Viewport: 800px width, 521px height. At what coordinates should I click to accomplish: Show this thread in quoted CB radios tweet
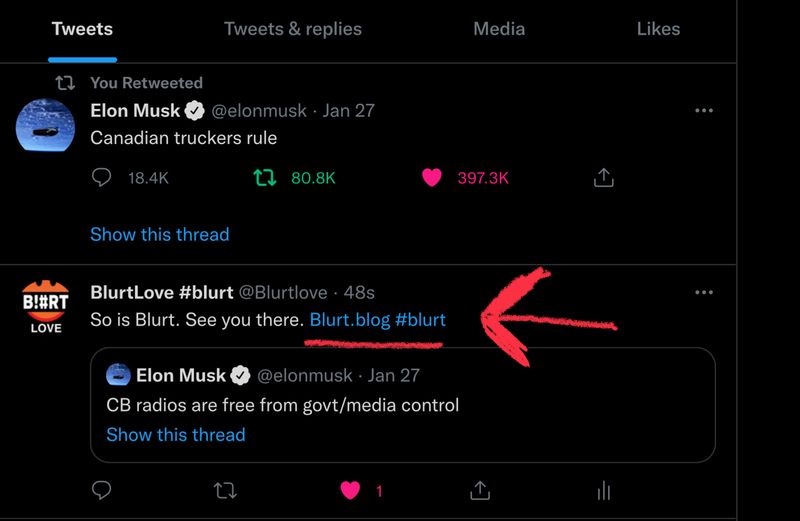[176, 434]
